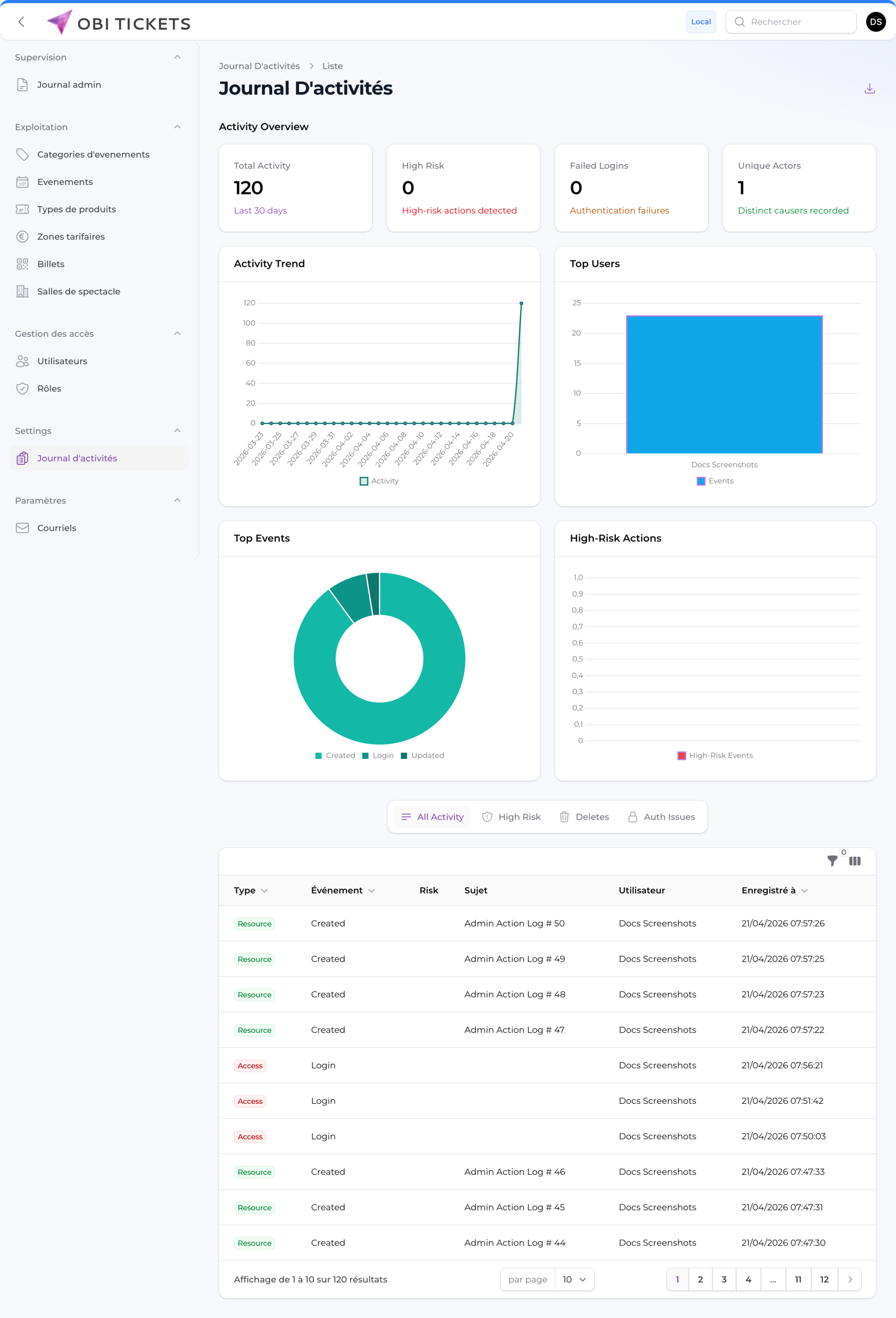Viewport: 896px width, 1318px height.
Task: Toggle the Activity series in the trend legend
Action: pyautogui.click(x=379, y=480)
